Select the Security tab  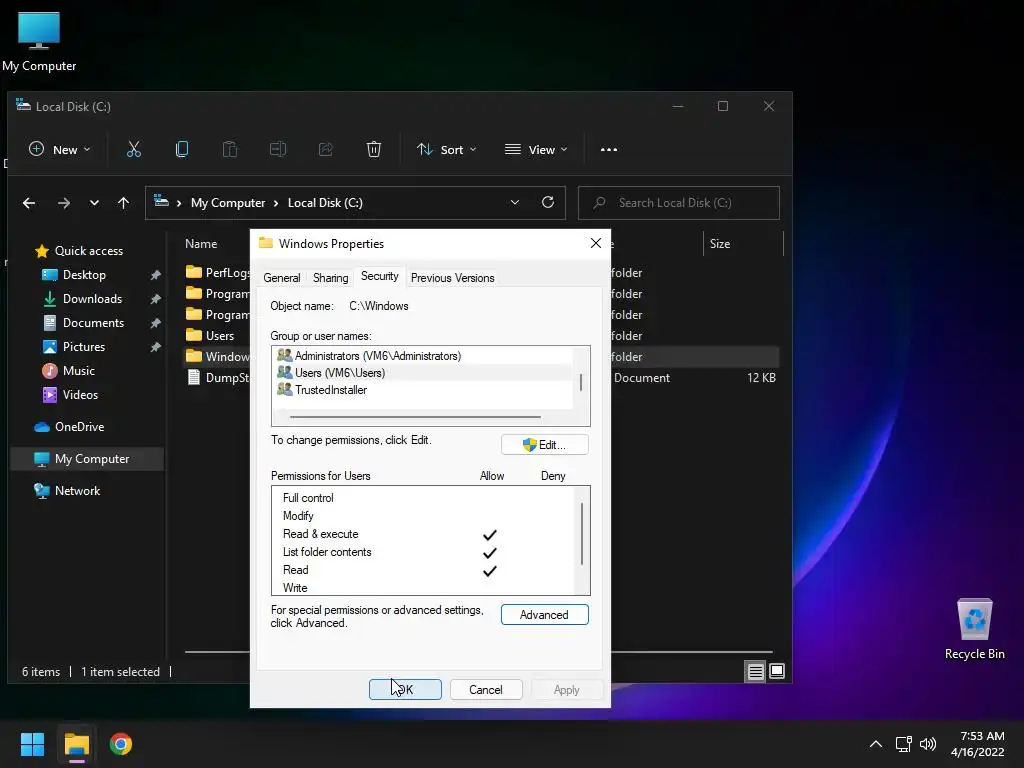pos(379,276)
